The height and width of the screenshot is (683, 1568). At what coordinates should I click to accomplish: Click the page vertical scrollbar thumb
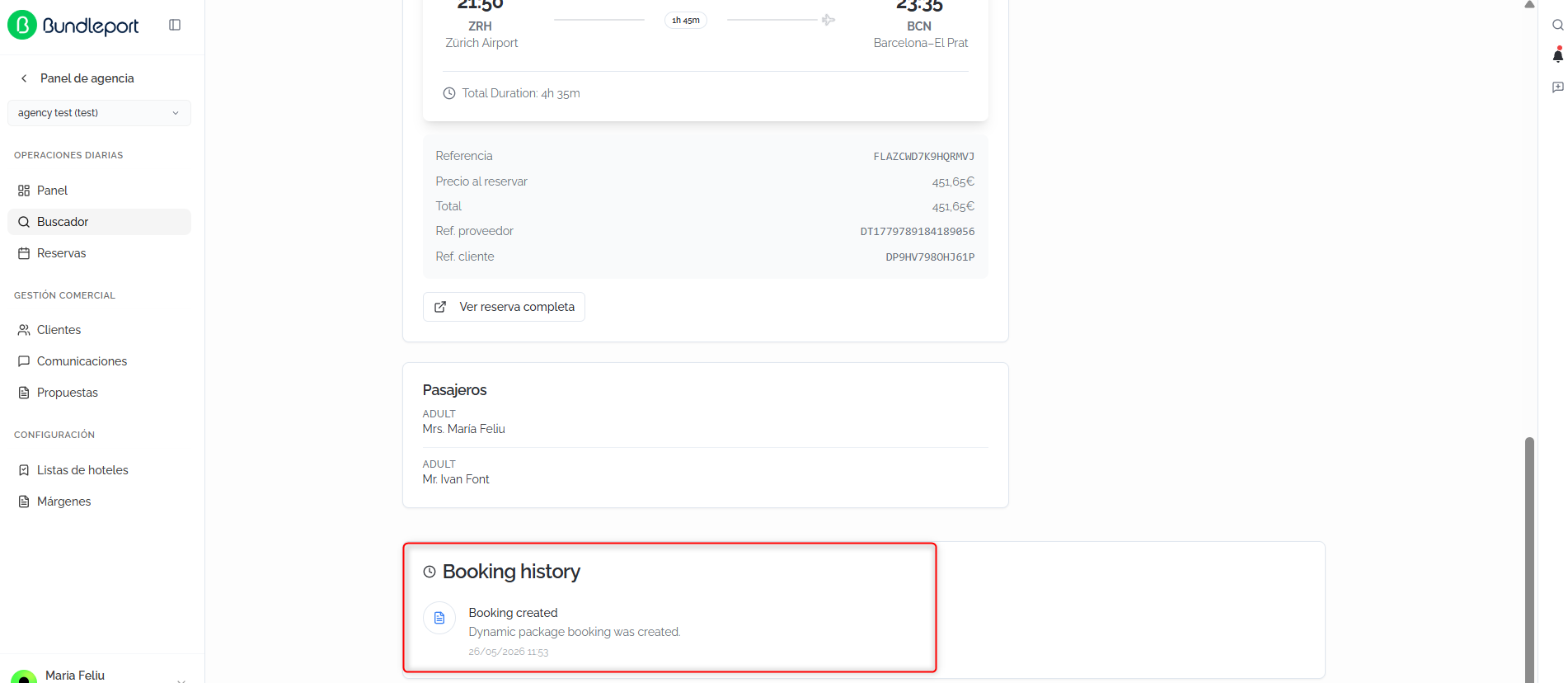tap(1529, 559)
